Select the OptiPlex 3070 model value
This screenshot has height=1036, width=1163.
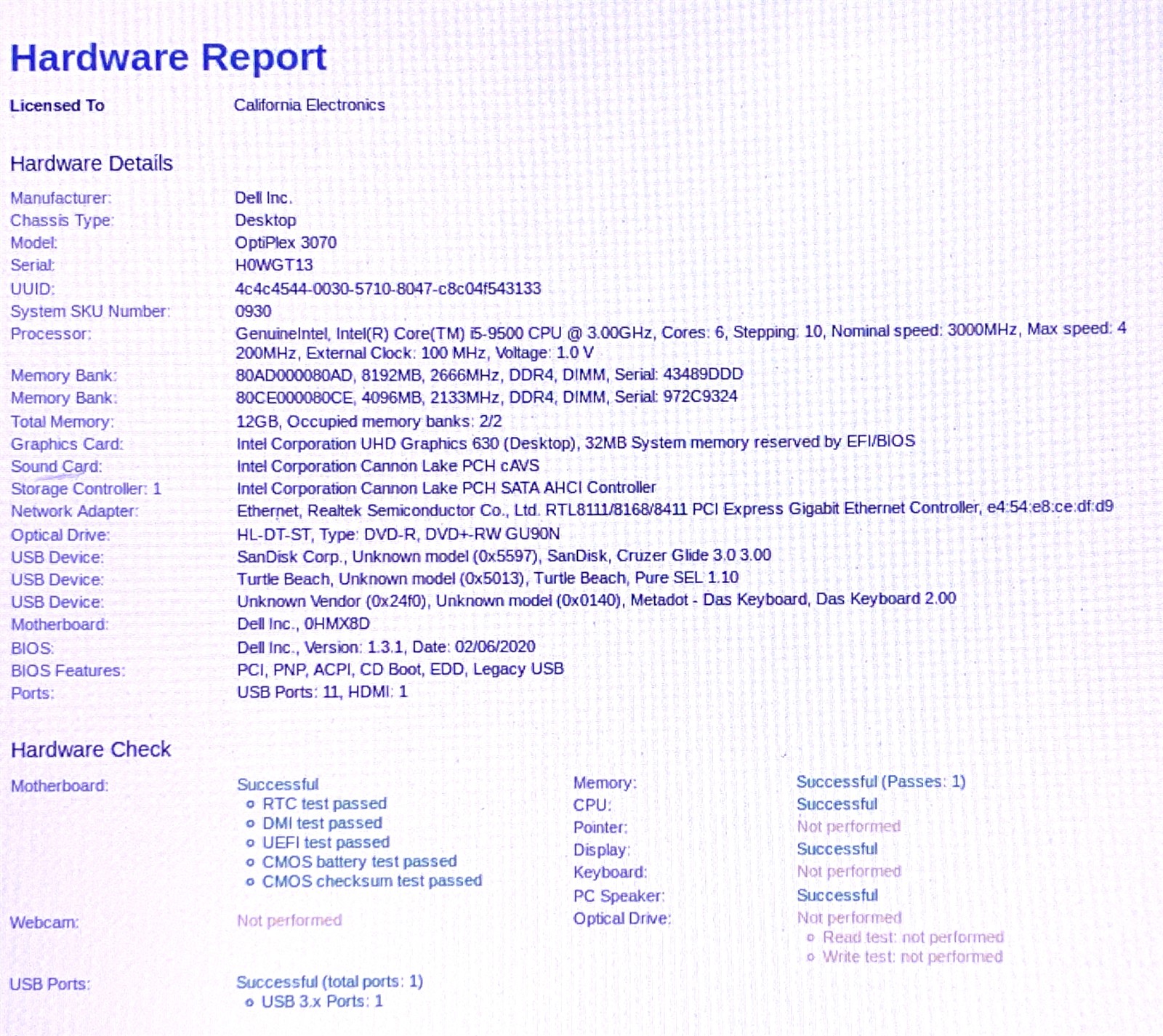click(286, 243)
